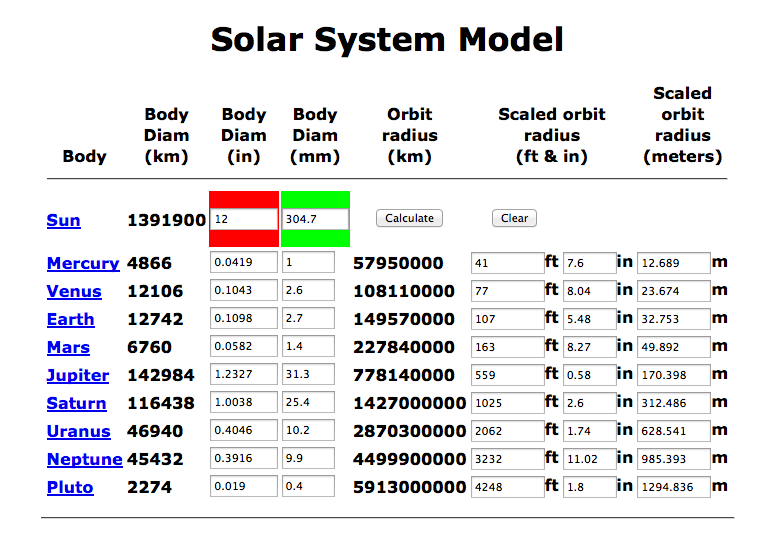778x533 pixels.
Task: Open the Mars link
Action: [68, 347]
